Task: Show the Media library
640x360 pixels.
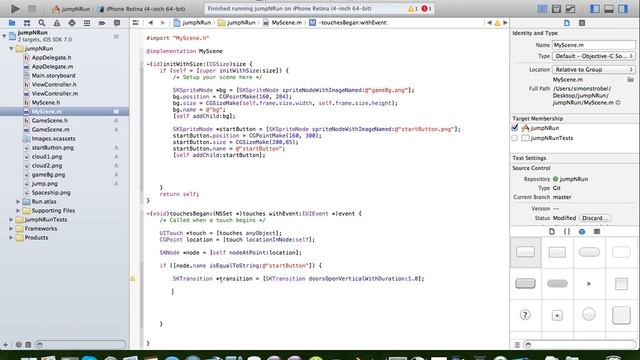Action: point(597,231)
